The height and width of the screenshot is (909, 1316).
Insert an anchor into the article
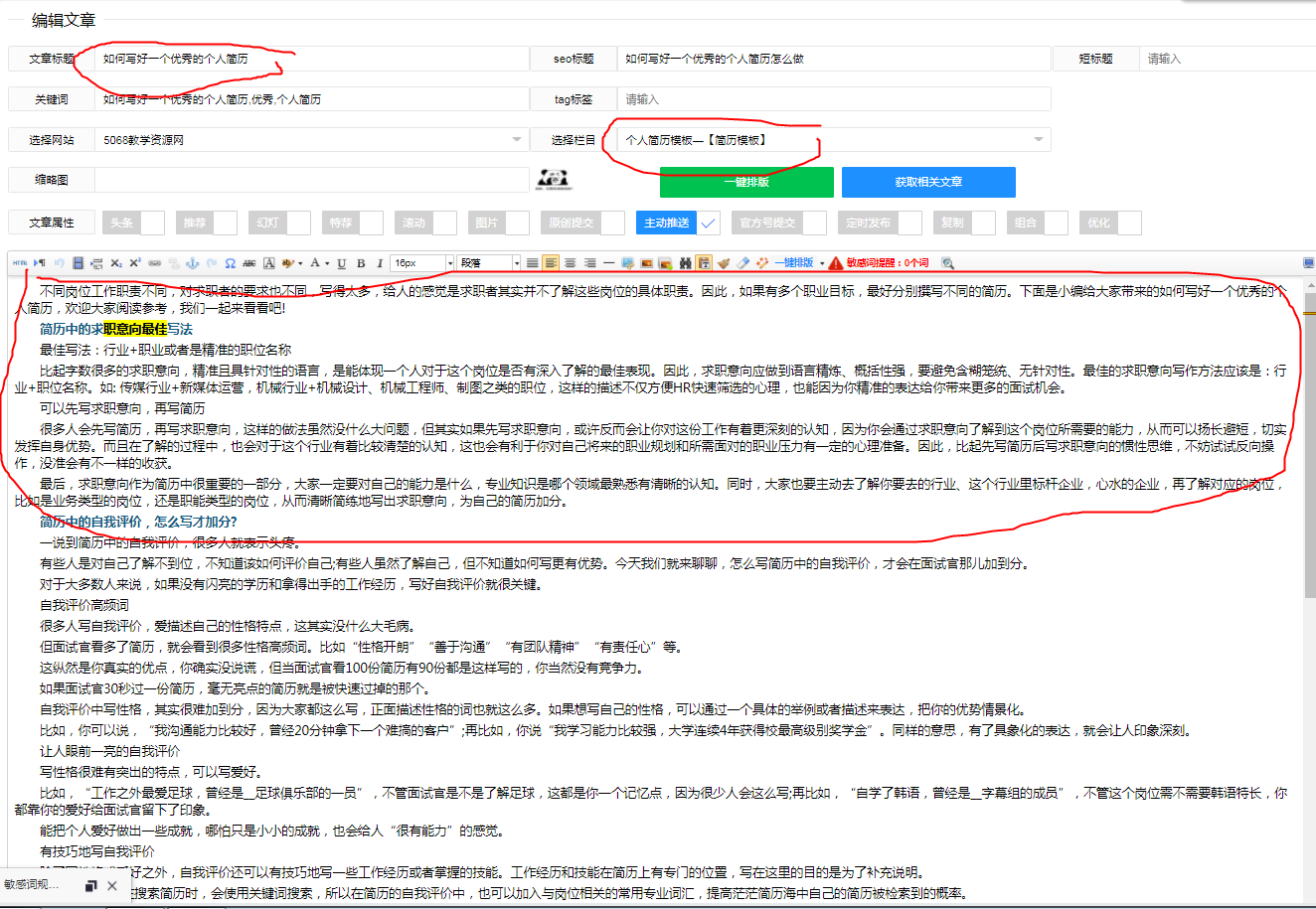pos(191,262)
